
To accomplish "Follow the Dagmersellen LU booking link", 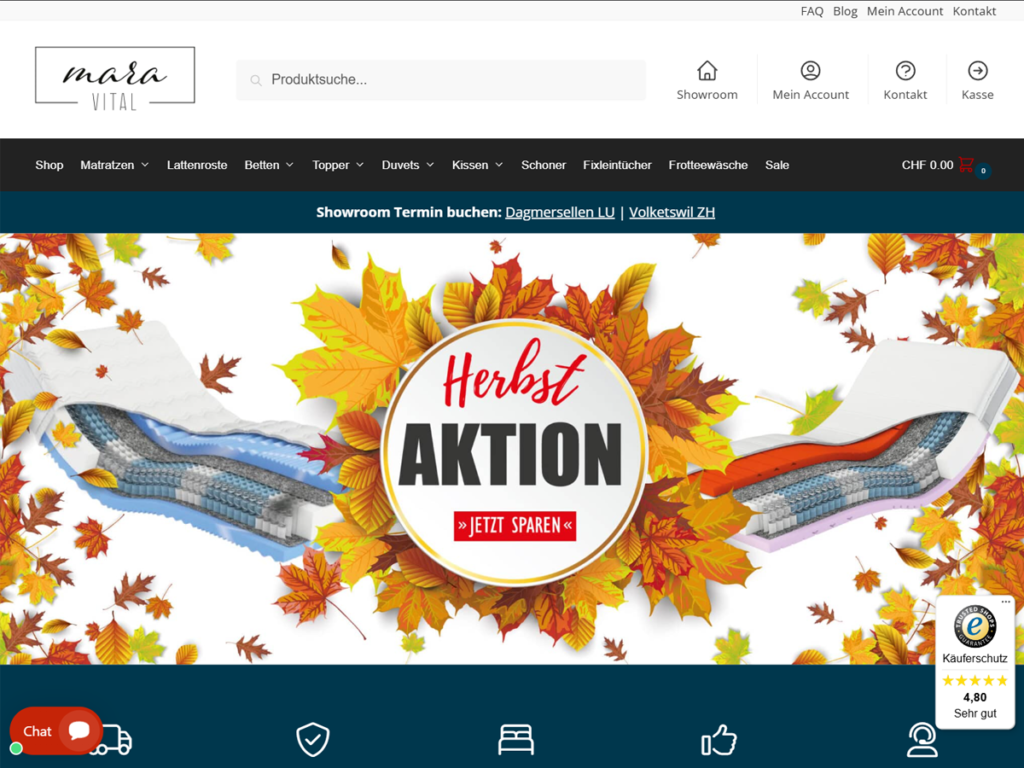I will (x=560, y=212).
